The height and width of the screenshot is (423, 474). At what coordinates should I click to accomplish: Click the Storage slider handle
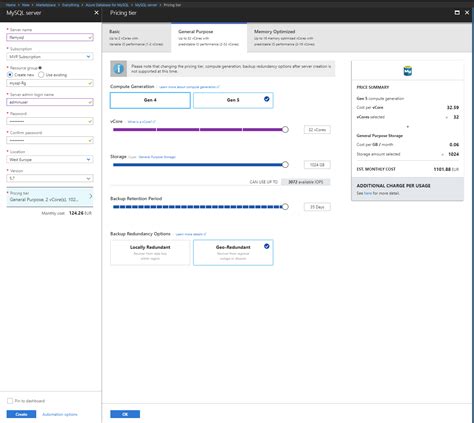[285, 164]
